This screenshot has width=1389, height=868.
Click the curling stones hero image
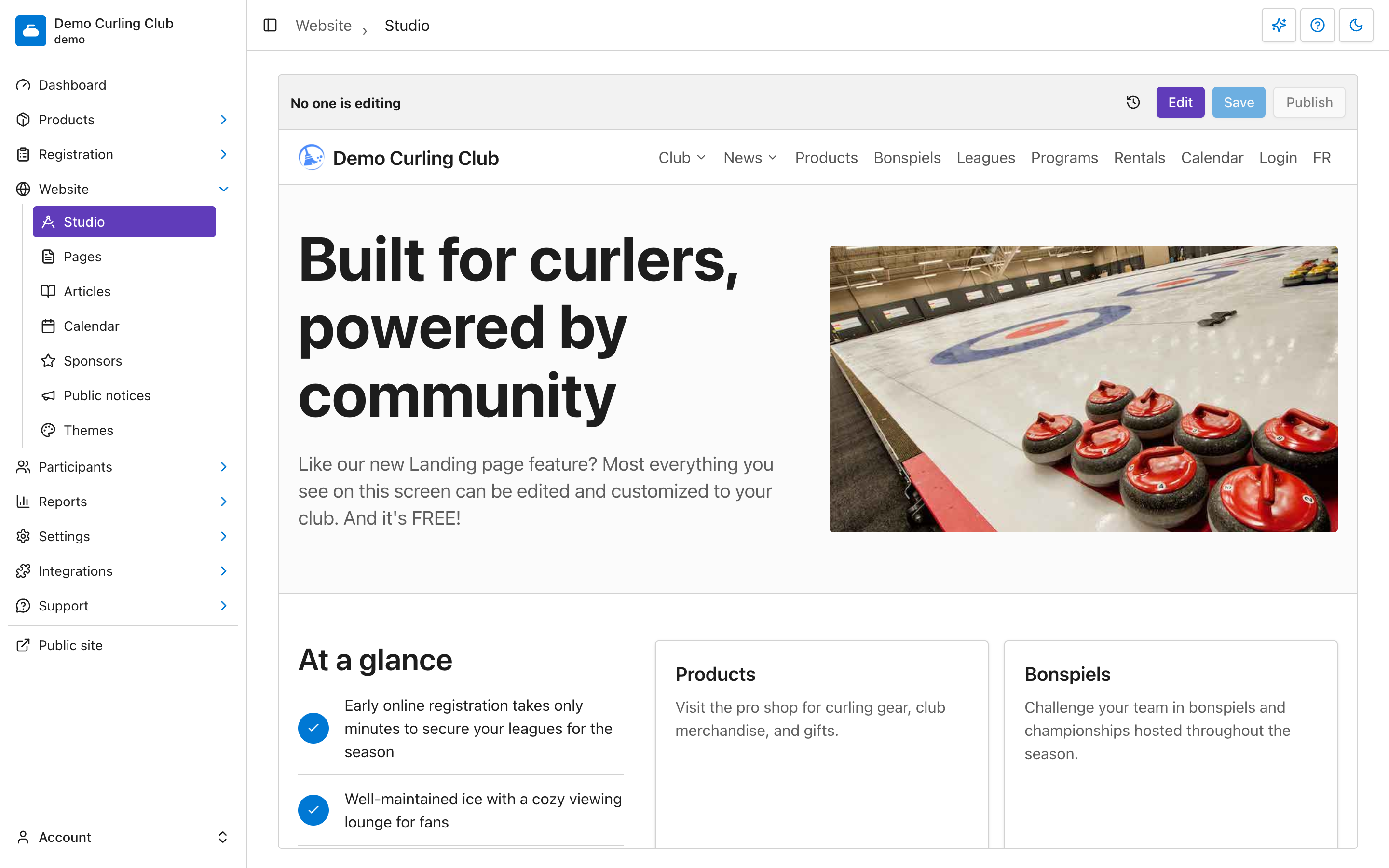(1083, 389)
